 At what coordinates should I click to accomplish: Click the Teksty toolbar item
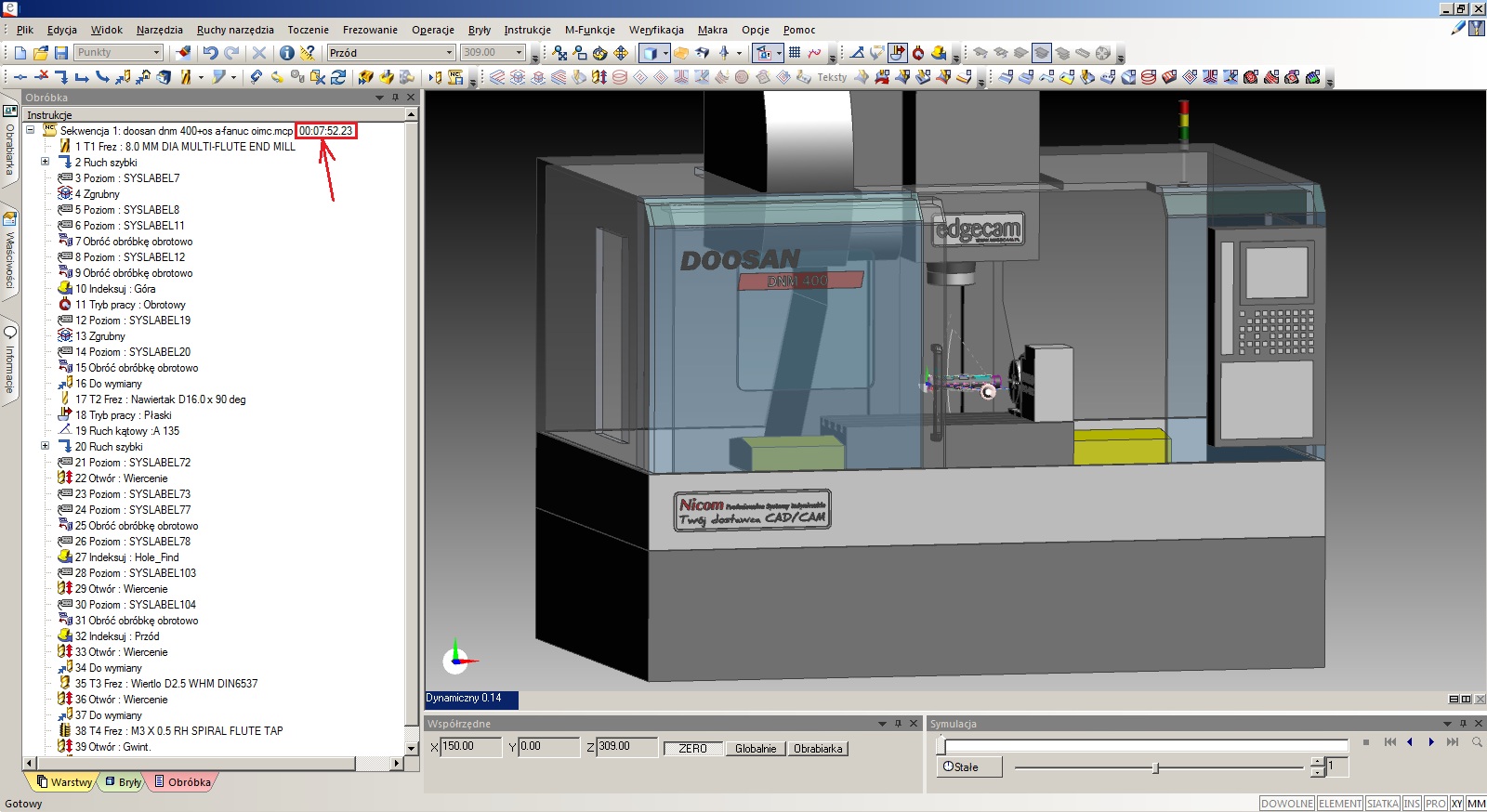[832, 77]
